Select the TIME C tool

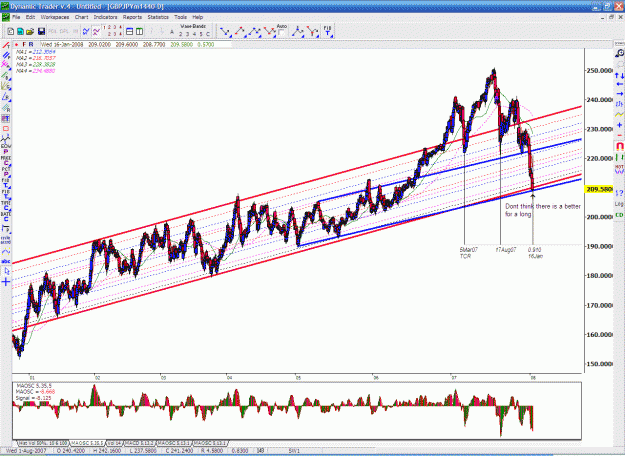pyautogui.click(x=6, y=205)
